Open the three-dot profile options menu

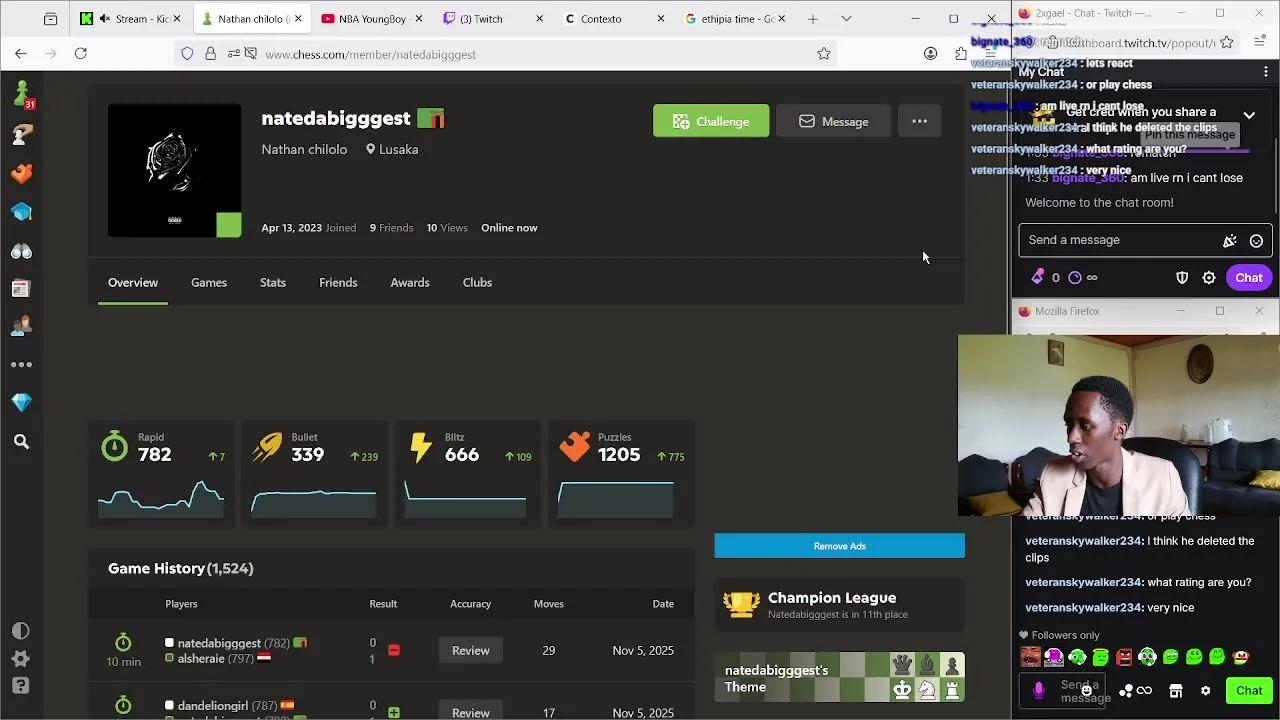coord(919,121)
